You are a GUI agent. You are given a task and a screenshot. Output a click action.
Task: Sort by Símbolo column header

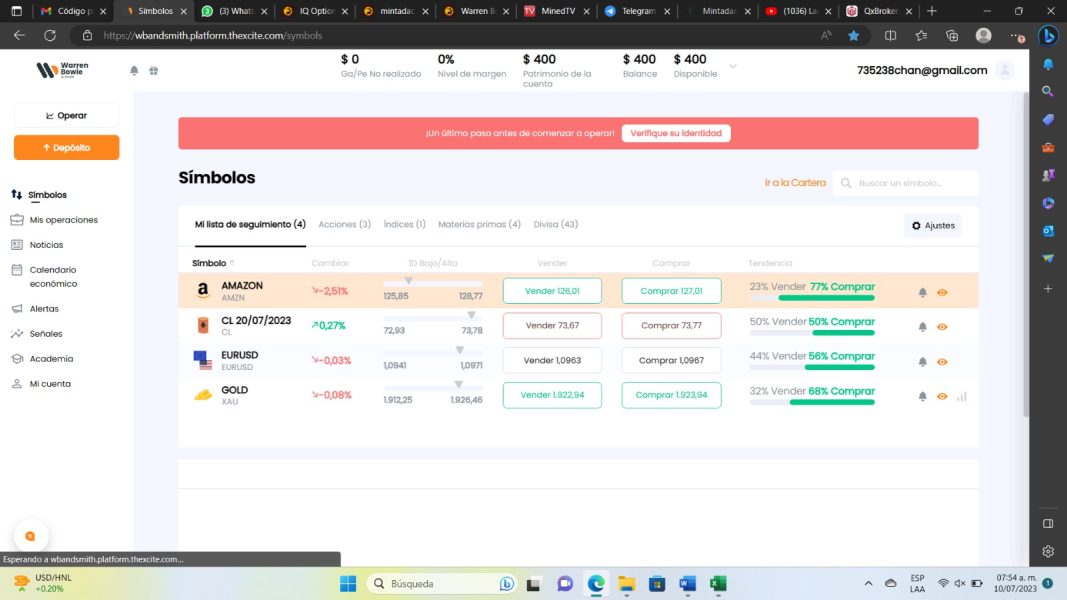coord(213,263)
